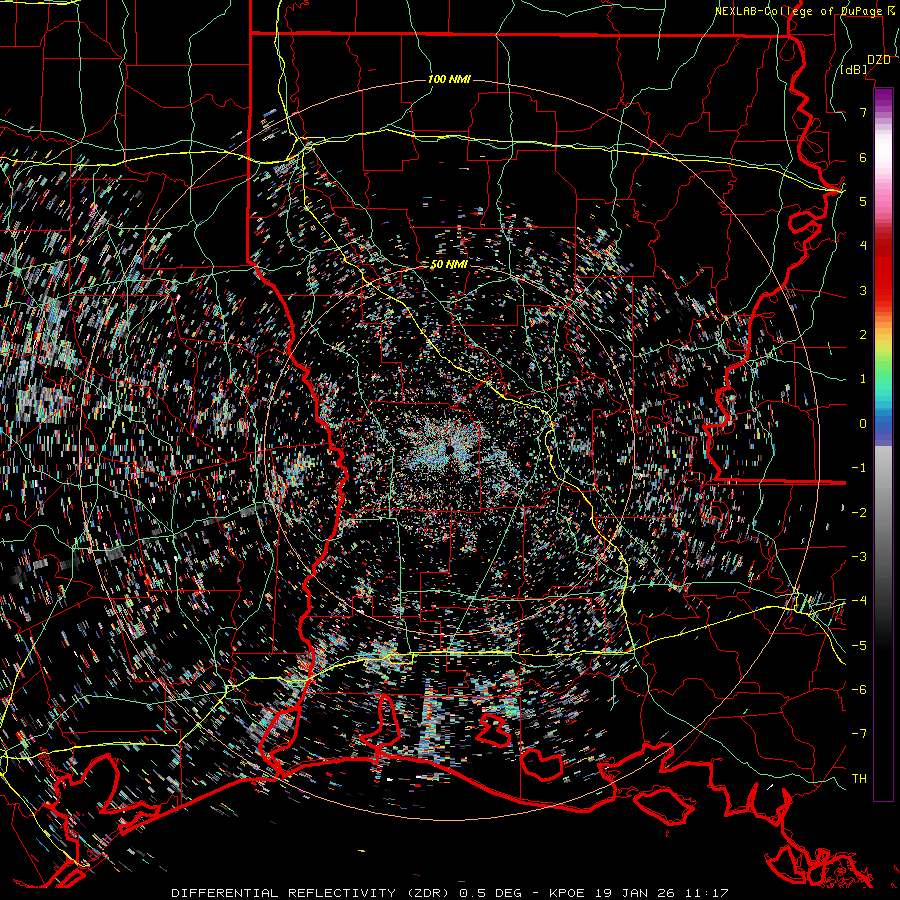The width and height of the screenshot is (900, 900).
Task: Click the "KPOE" station ID in the caption
Action: 567,893
